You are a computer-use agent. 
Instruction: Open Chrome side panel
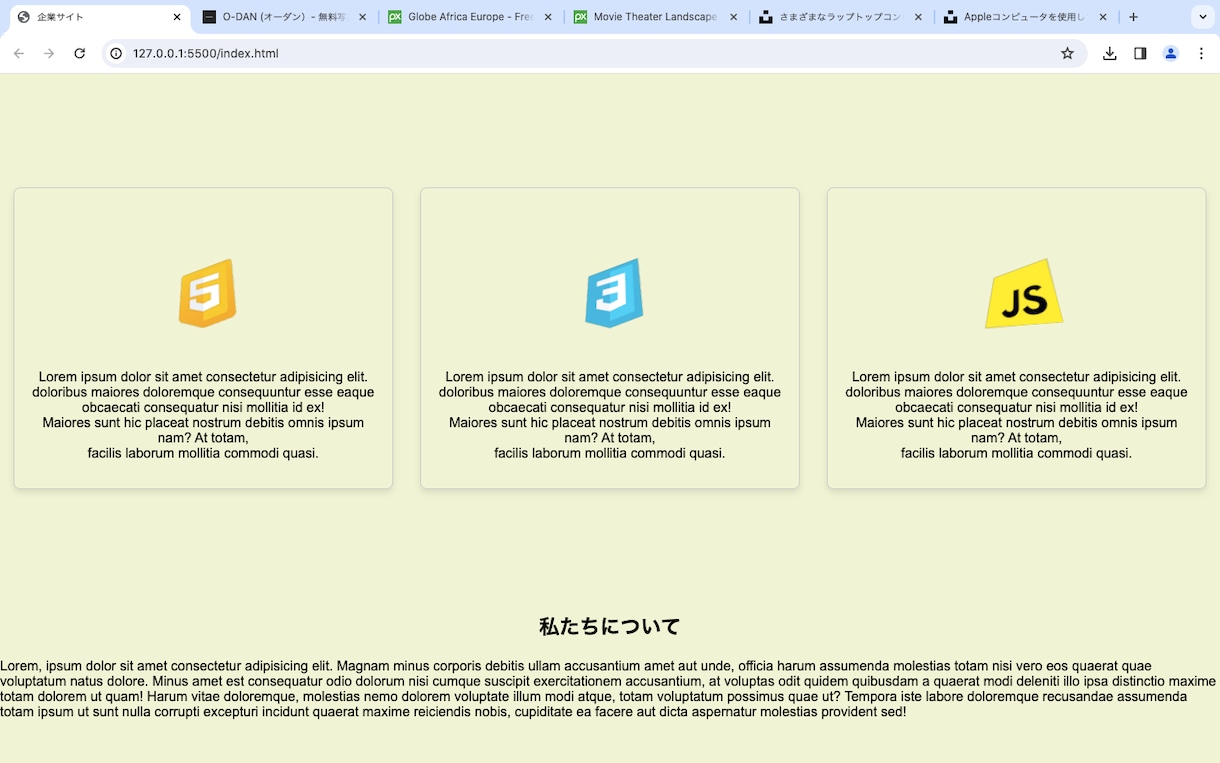pos(1140,53)
